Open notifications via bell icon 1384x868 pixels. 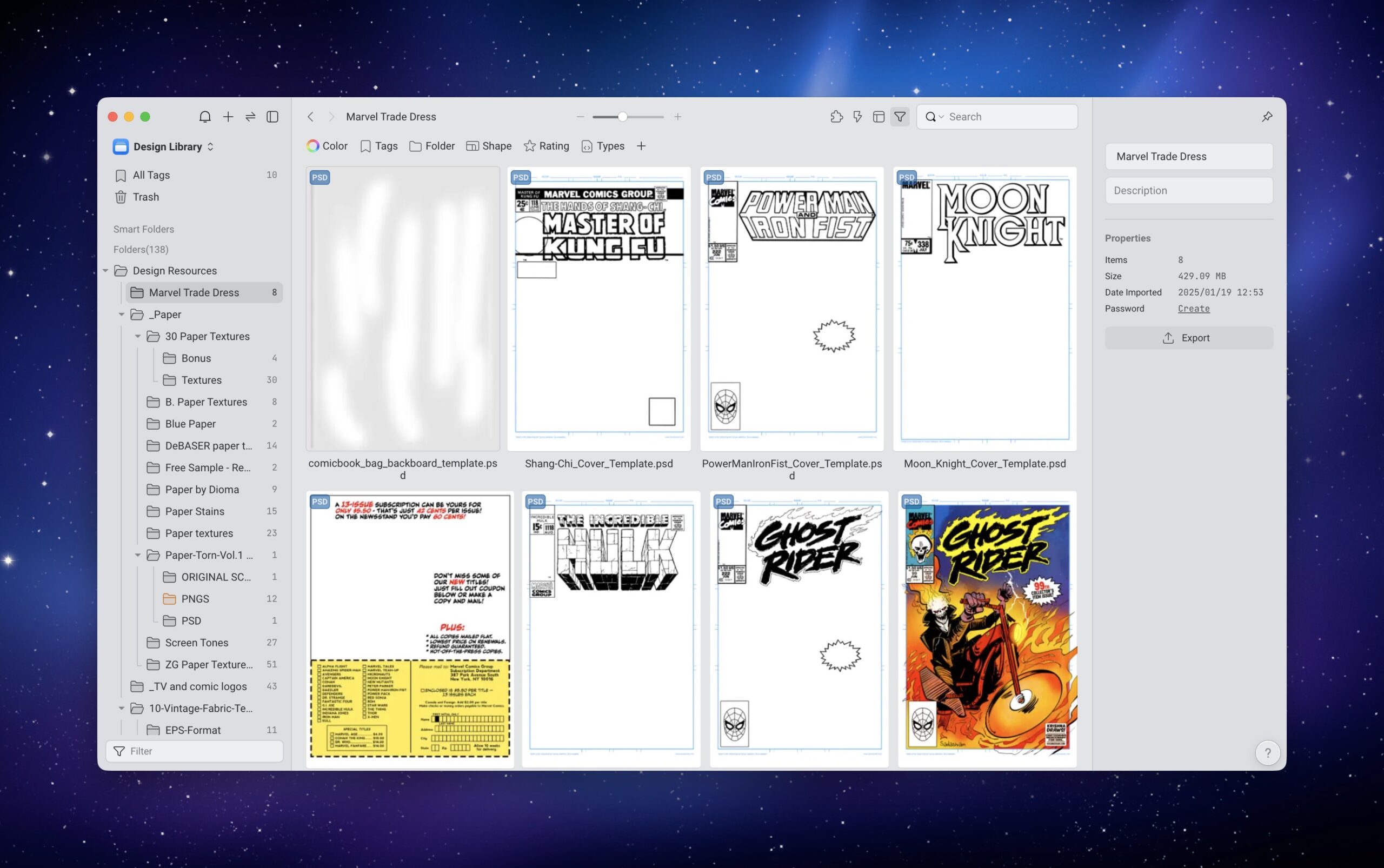pyautogui.click(x=205, y=117)
